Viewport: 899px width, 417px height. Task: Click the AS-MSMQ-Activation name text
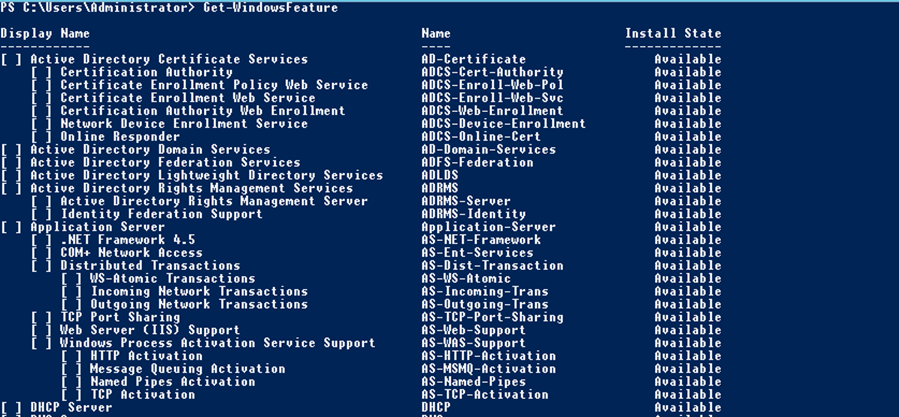click(x=488, y=369)
